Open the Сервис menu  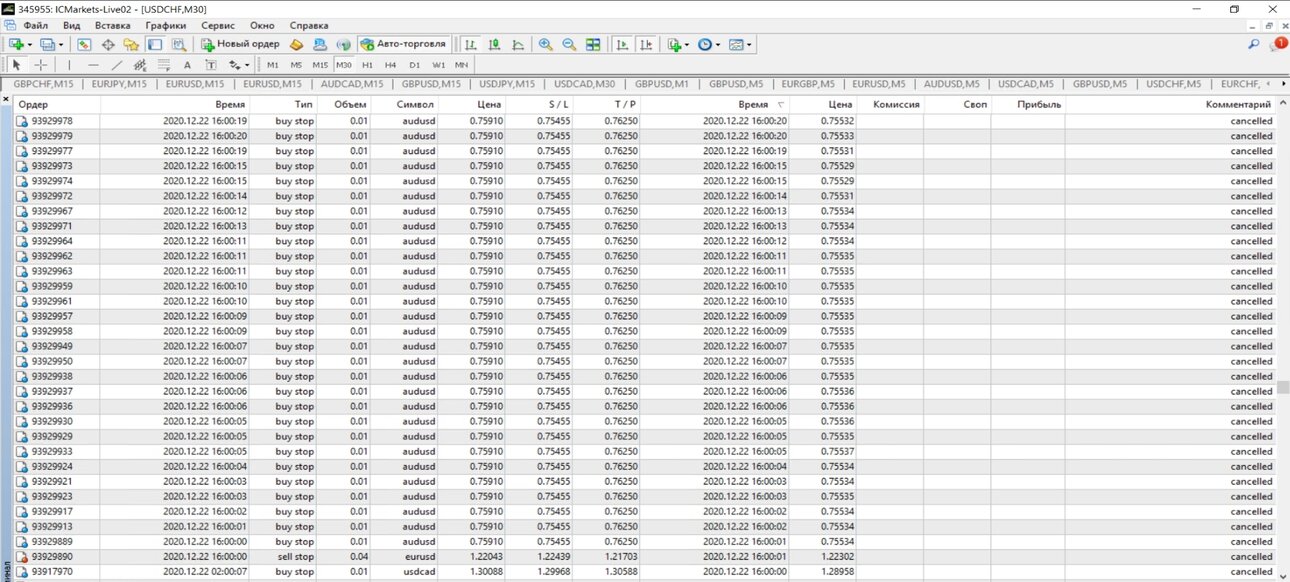[218, 25]
